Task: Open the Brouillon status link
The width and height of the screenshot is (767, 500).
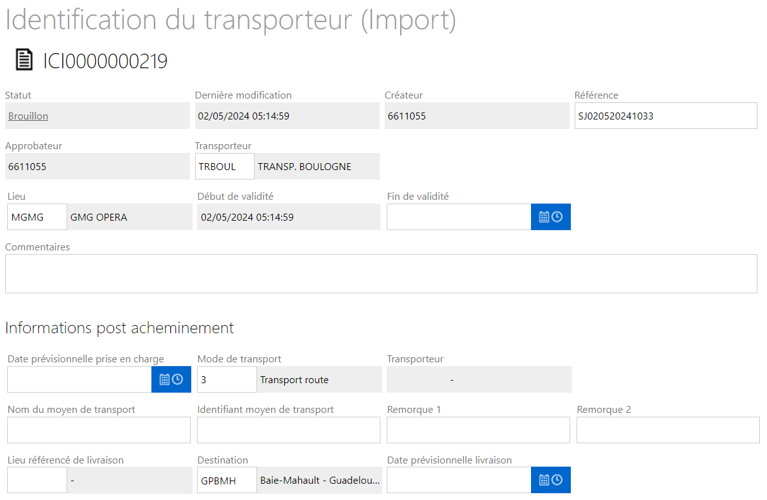Action: pos(28,116)
